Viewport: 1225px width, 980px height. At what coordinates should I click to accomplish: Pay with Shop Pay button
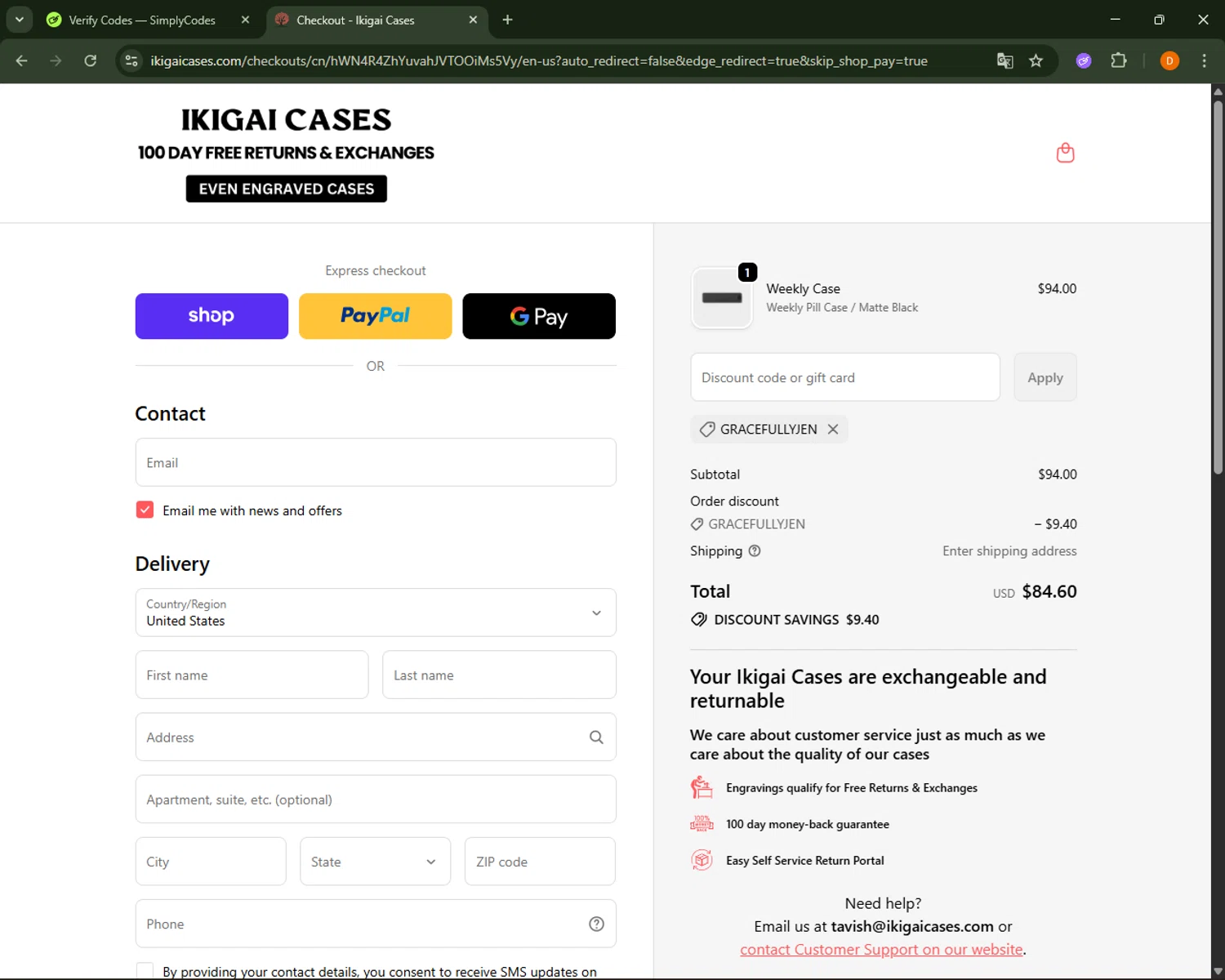[212, 316]
